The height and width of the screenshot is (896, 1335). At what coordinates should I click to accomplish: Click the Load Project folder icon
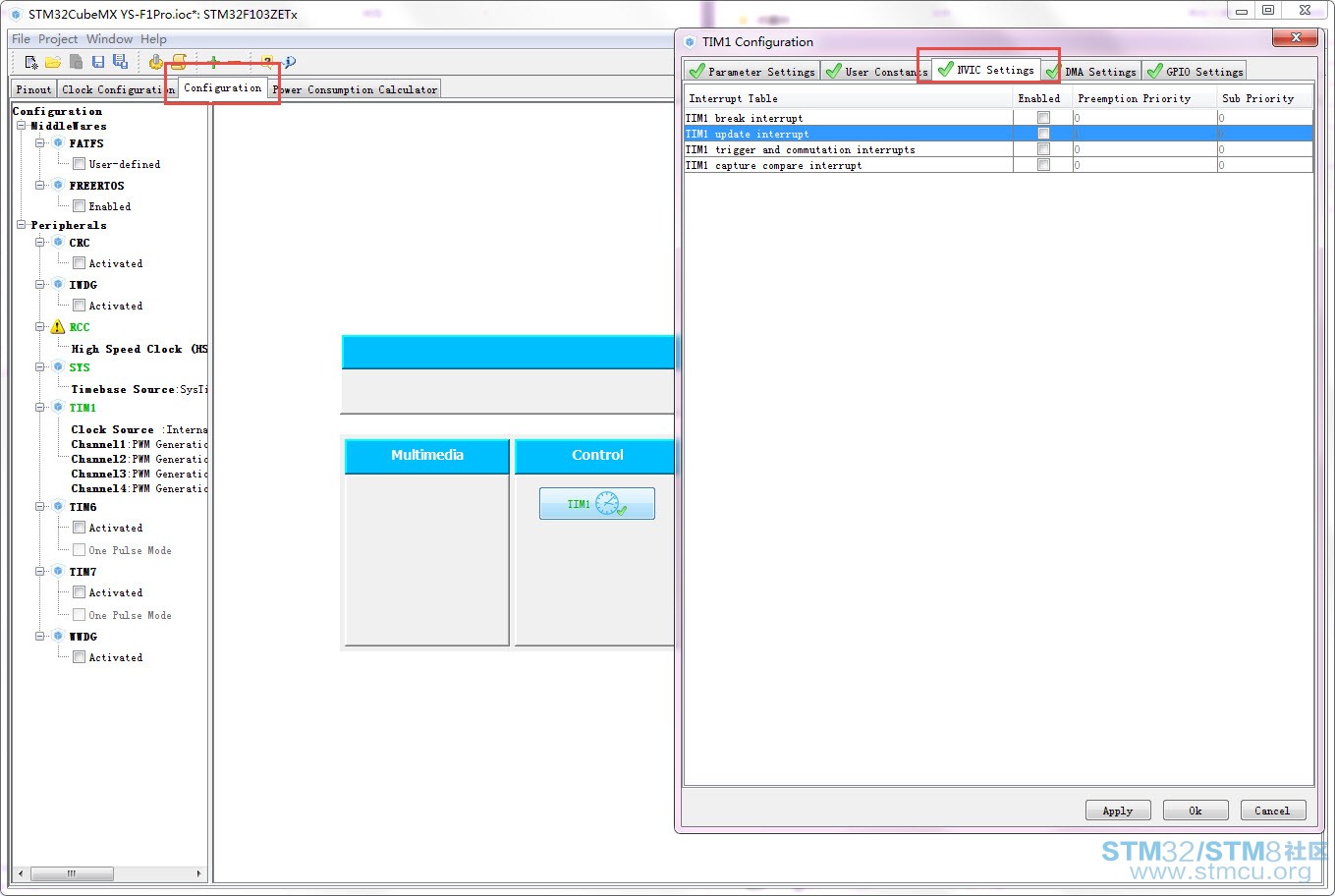(53, 62)
